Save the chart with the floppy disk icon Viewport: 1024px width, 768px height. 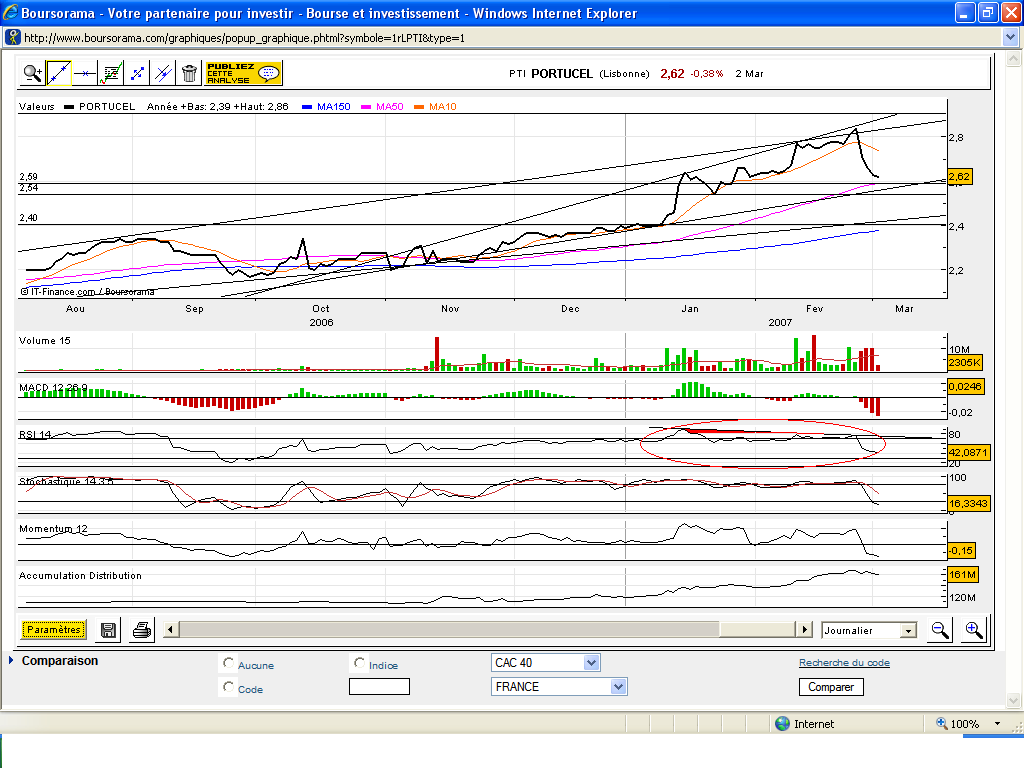[108, 630]
